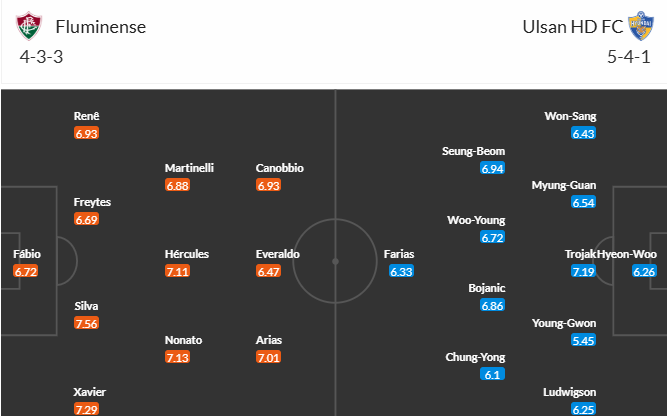Select Xavier's 7.29 rating badge
The image size is (667, 416).
[86, 409]
